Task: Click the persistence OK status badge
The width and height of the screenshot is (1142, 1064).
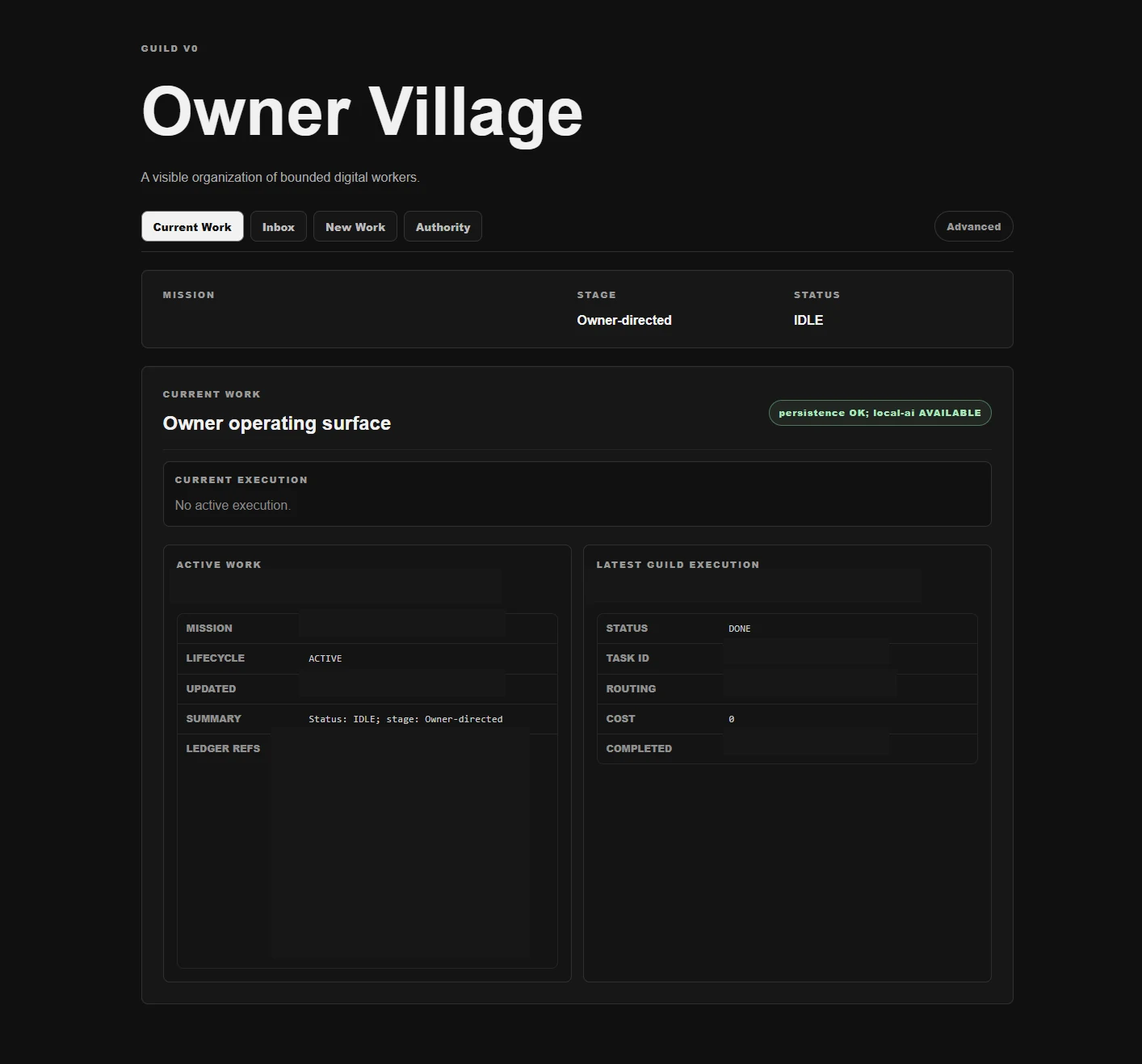Action: (x=880, y=413)
